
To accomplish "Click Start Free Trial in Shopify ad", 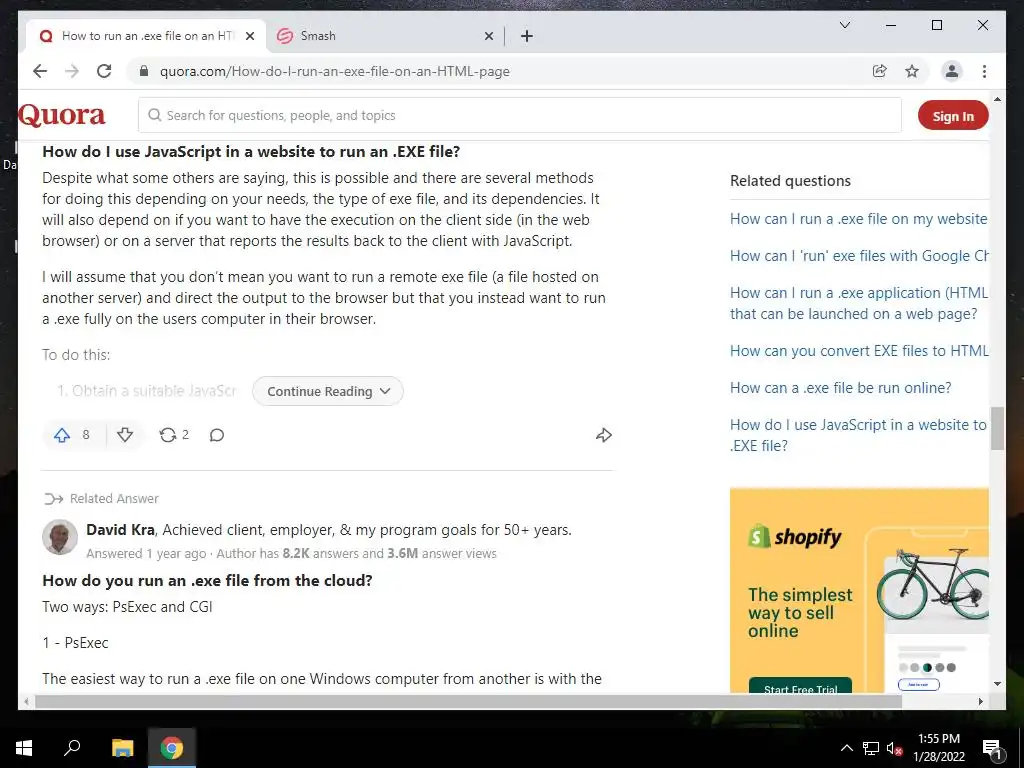I will (x=800, y=687).
